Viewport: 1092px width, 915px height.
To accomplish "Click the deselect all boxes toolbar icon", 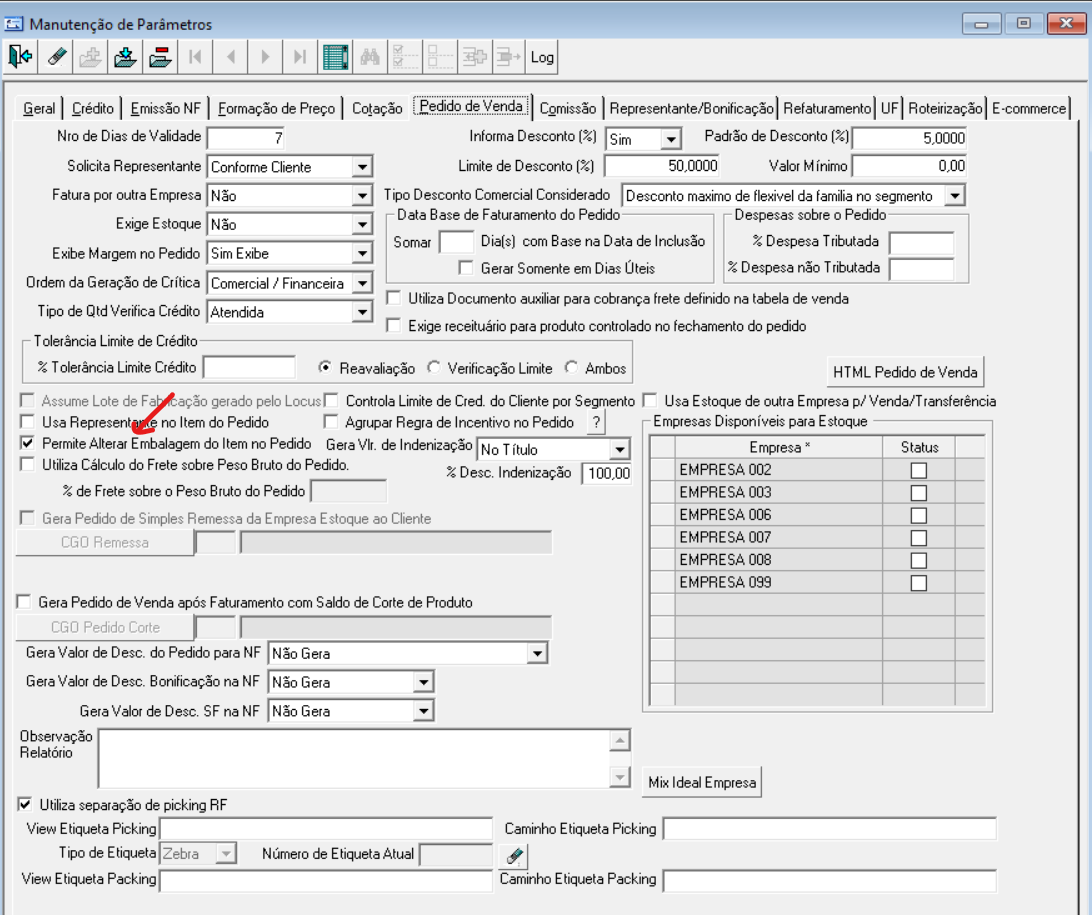I will coord(439,57).
